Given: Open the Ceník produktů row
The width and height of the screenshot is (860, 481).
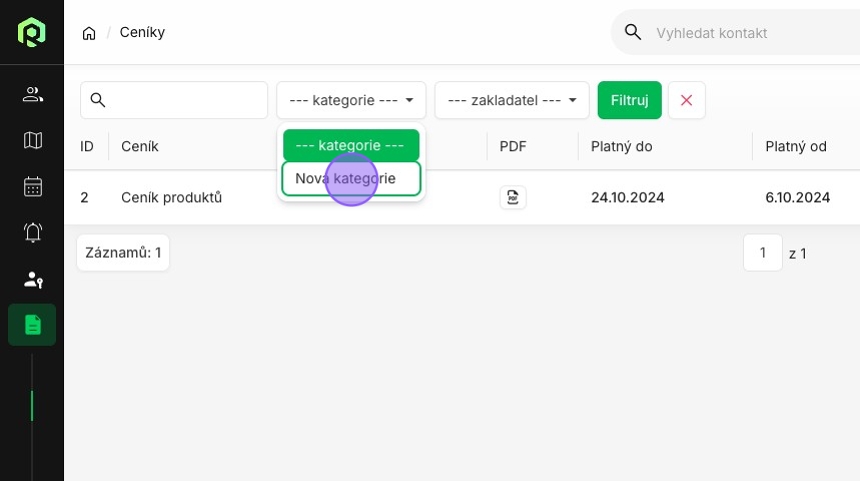Looking at the screenshot, I should (x=462, y=197).
